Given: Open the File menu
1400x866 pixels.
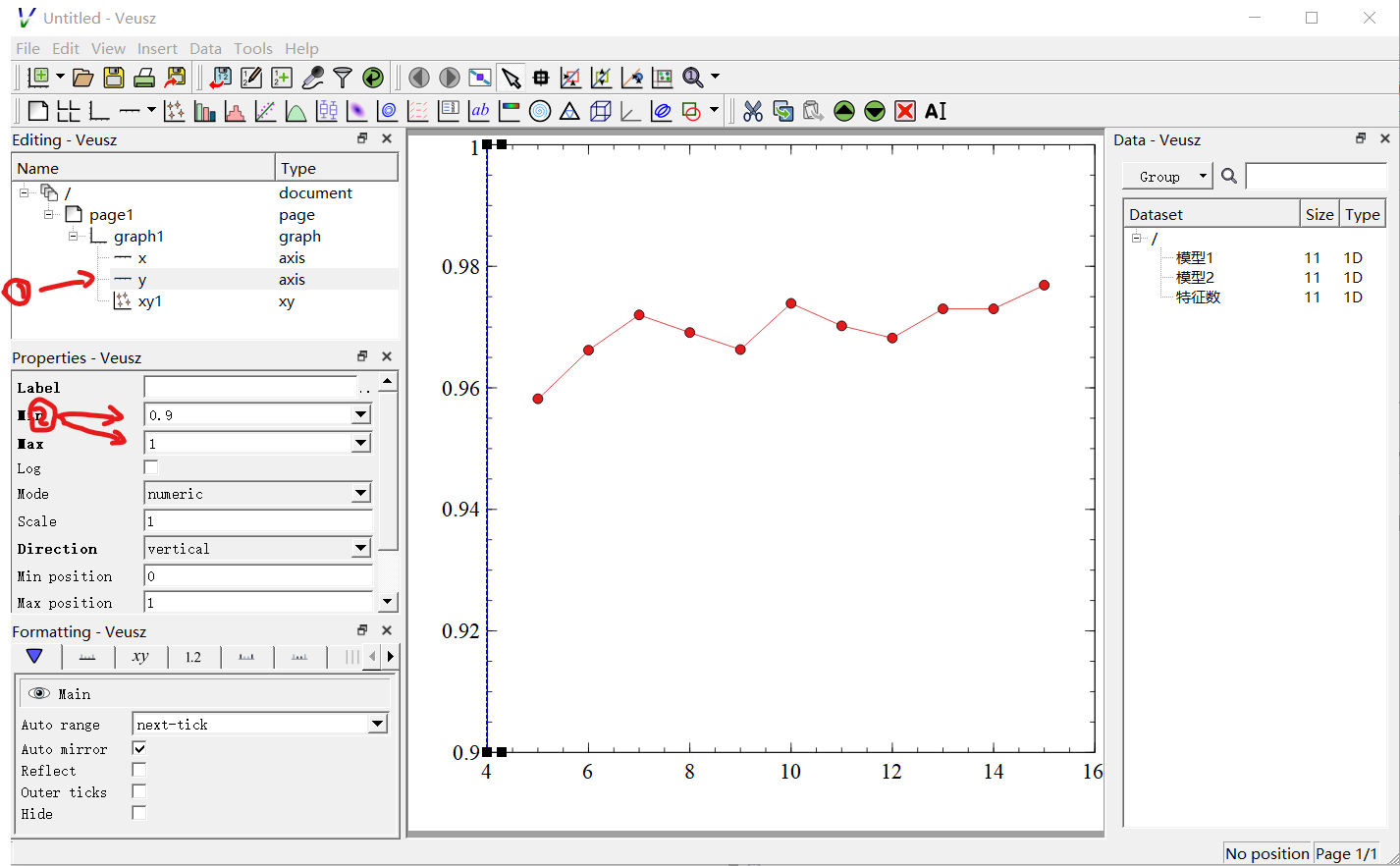Looking at the screenshot, I should click(x=27, y=48).
